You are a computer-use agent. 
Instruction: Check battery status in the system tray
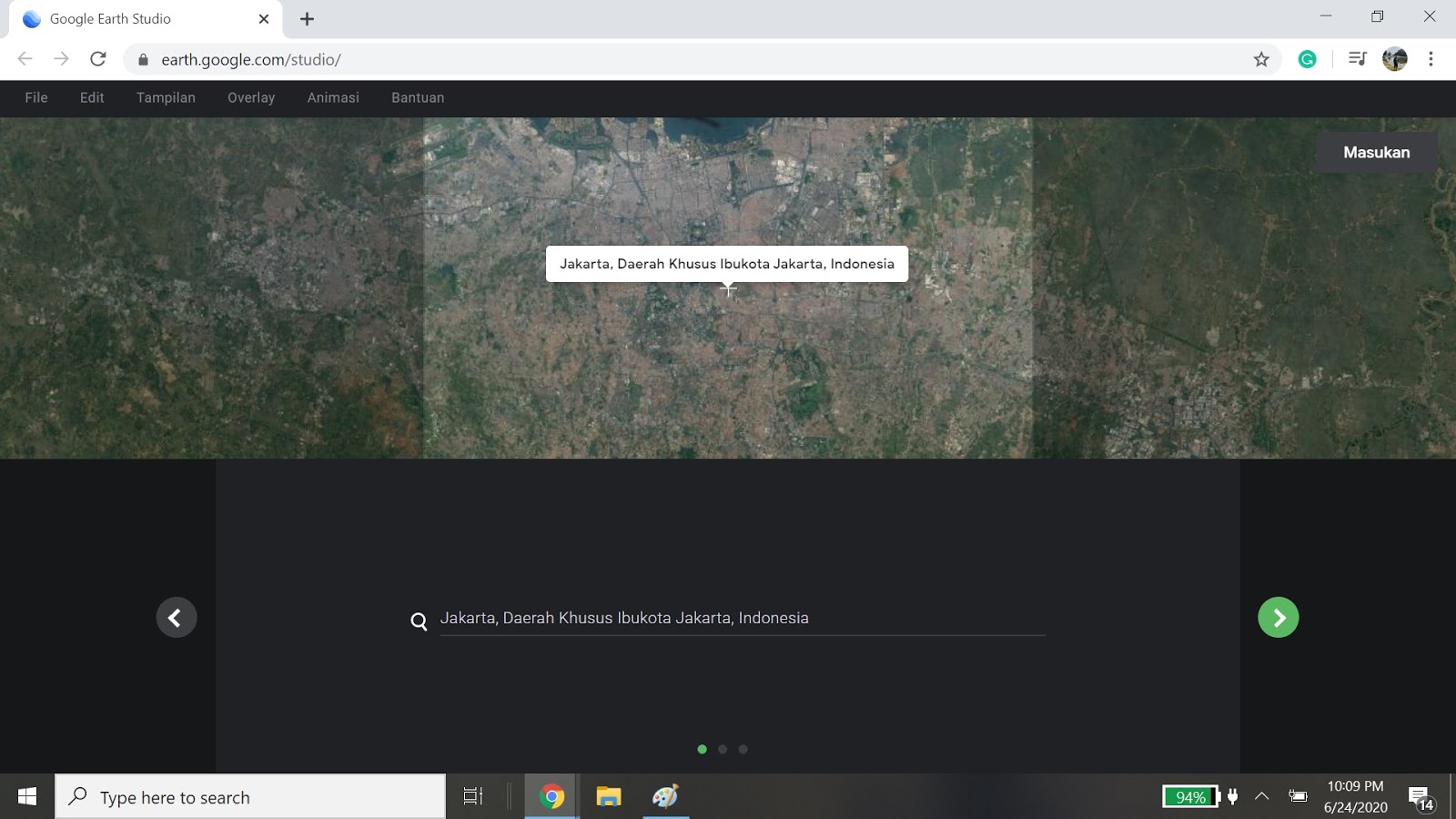[x=1192, y=796]
